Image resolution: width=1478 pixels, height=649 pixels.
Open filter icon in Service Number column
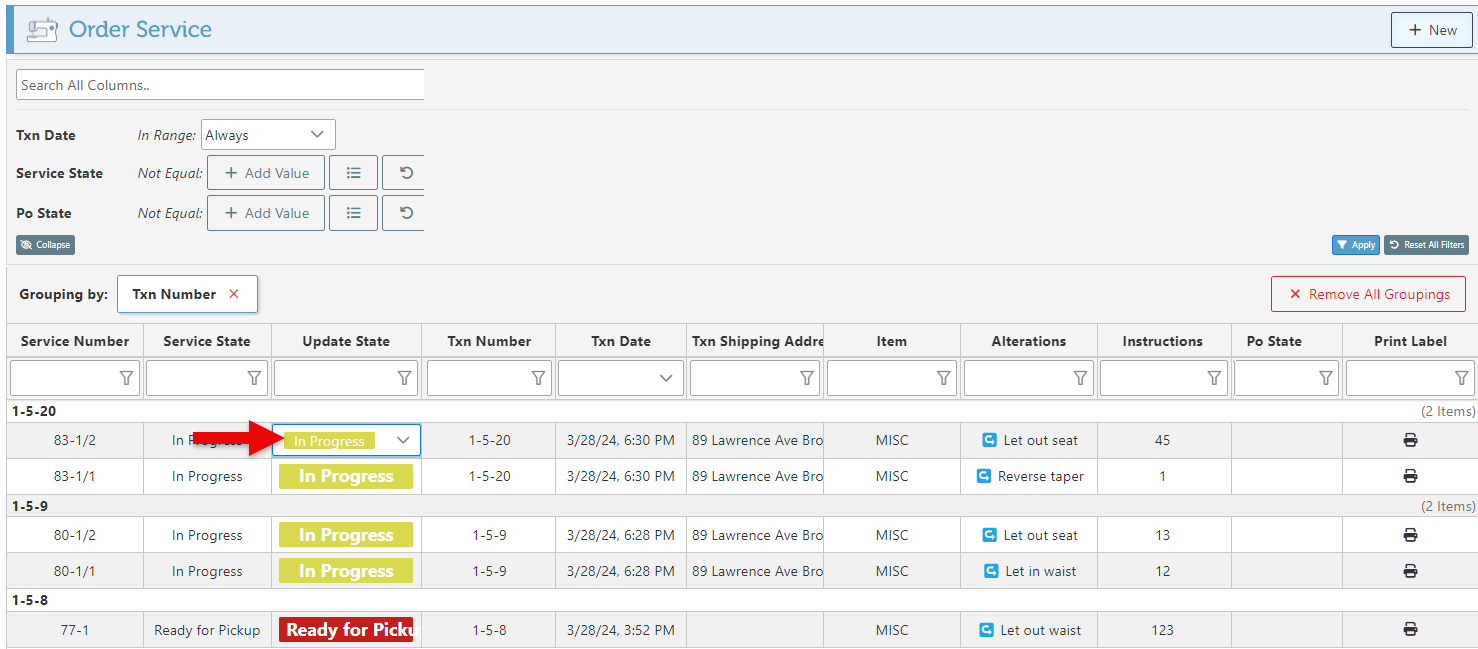tap(126, 378)
